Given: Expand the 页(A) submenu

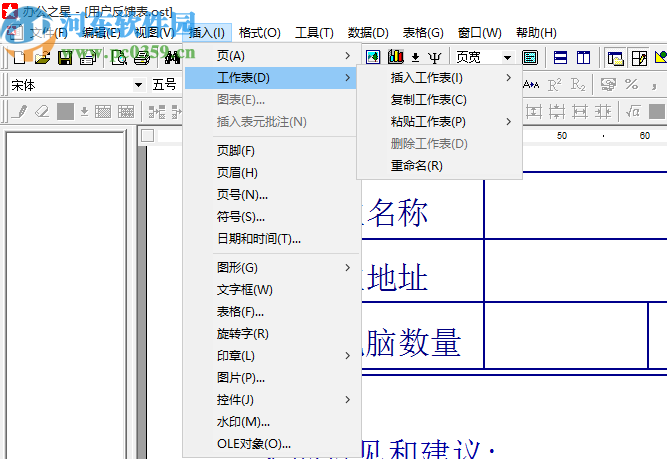Looking at the screenshot, I should pyautogui.click(x=348, y=56).
